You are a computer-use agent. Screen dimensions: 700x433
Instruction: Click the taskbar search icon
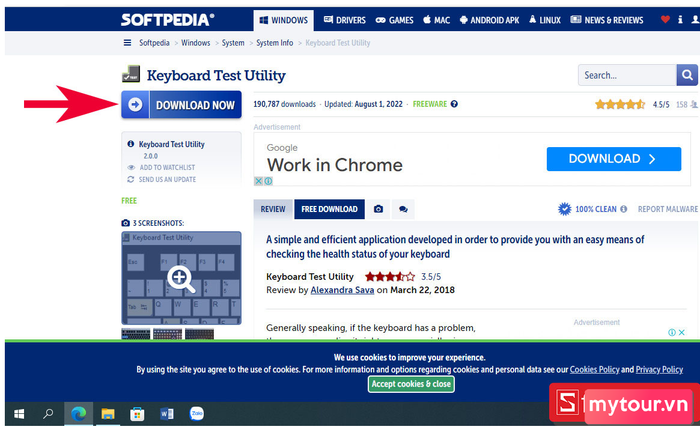(x=48, y=414)
